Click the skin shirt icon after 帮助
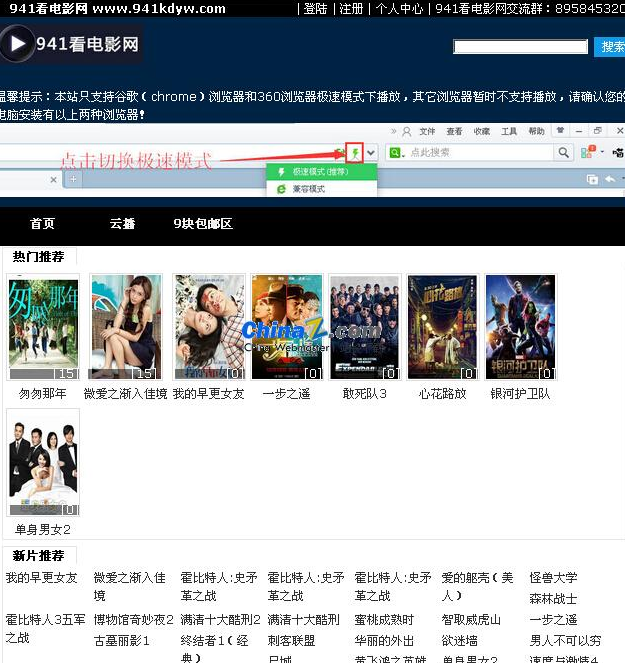 point(560,131)
